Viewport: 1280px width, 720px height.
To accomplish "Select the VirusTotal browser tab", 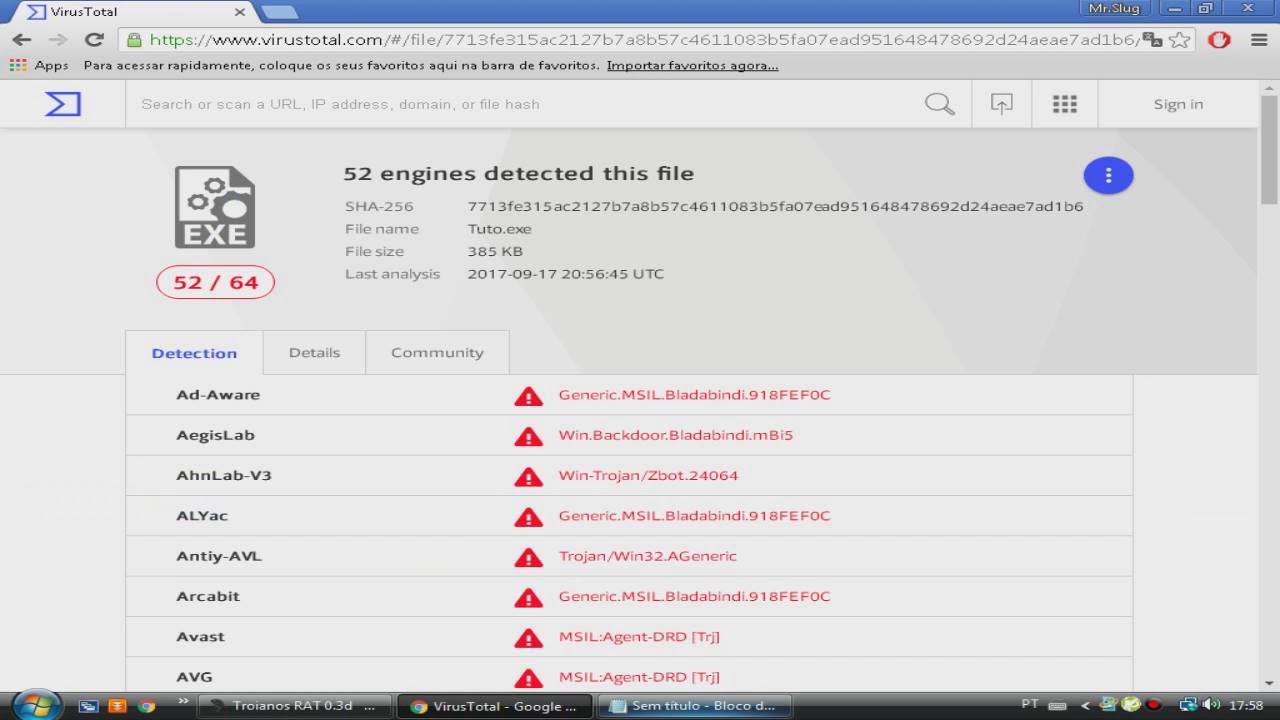I will coord(137,12).
